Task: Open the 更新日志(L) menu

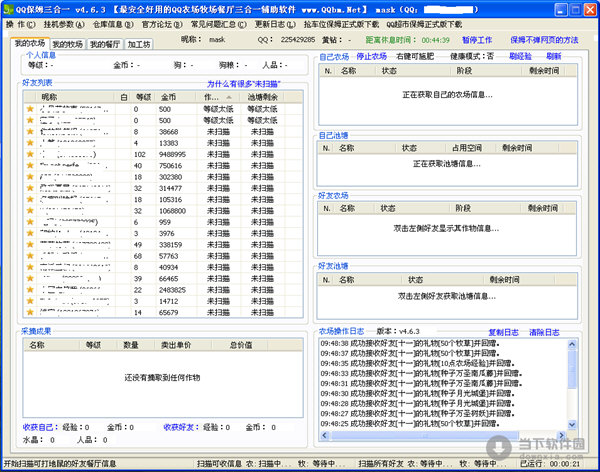Action: [x=276, y=24]
